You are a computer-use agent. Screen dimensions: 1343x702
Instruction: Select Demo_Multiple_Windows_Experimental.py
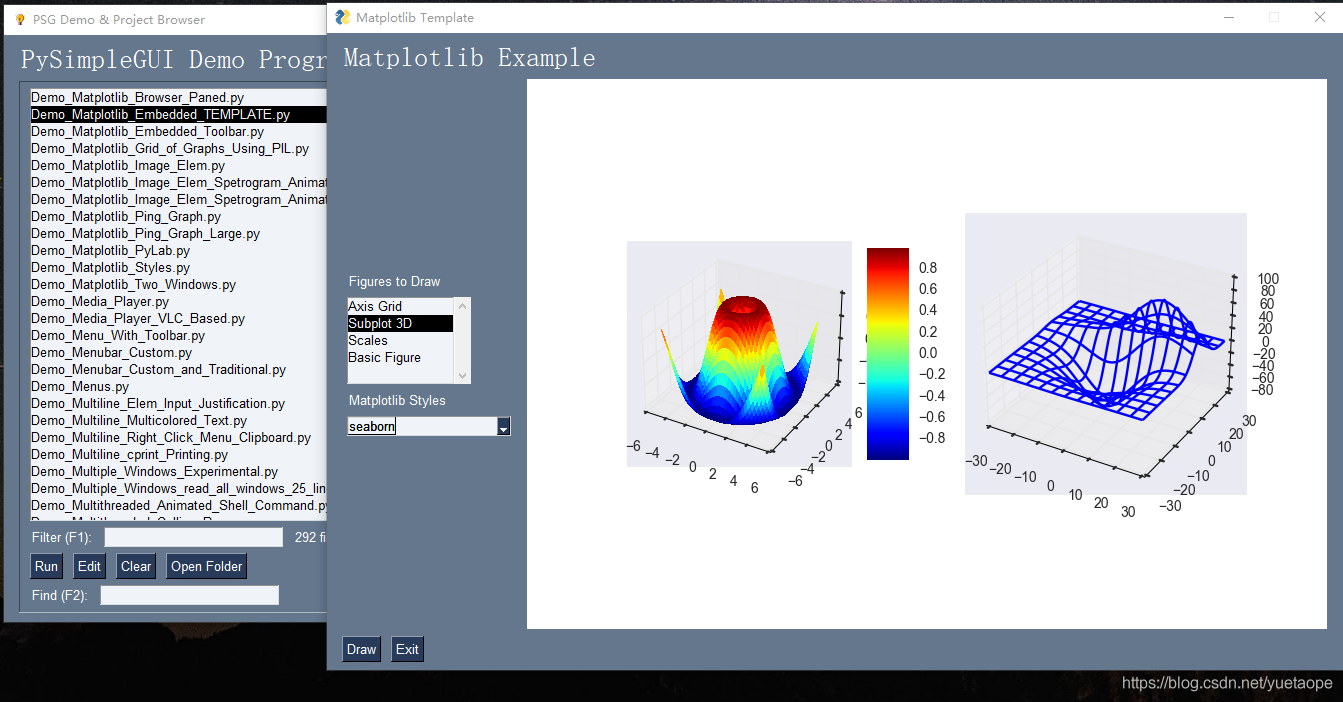click(178, 472)
